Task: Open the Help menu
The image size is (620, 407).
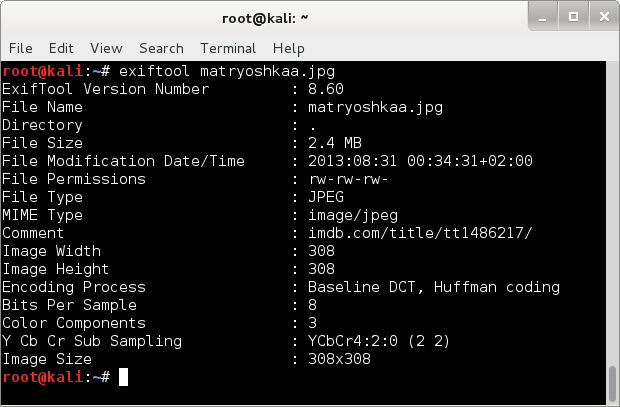Action: click(x=289, y=48)
